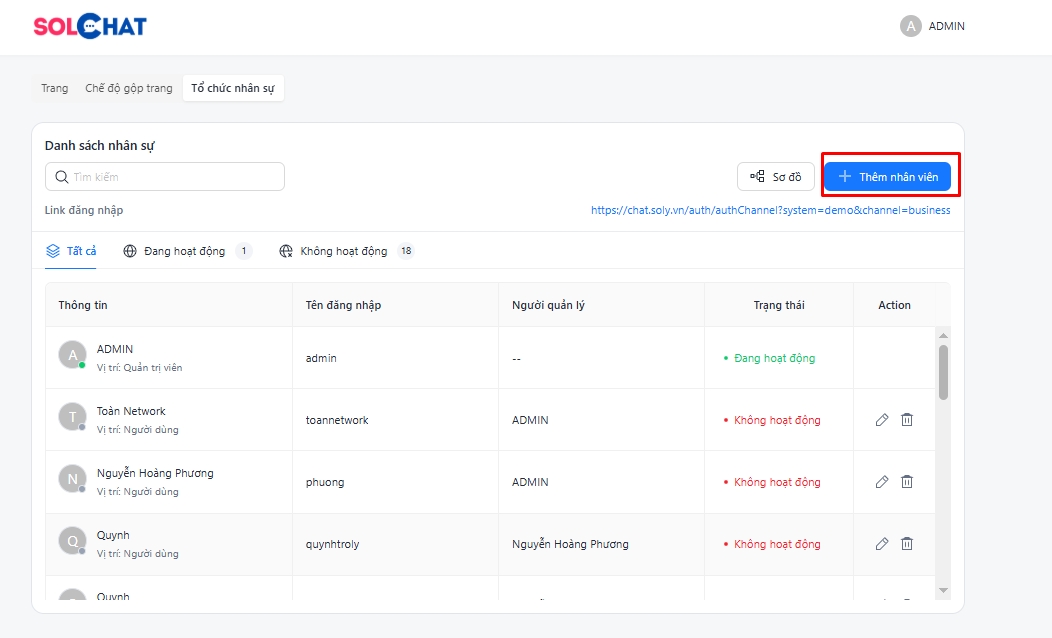
Task: Click the edit pencil for Toàn Network
Action: click(x=882, y=420)
